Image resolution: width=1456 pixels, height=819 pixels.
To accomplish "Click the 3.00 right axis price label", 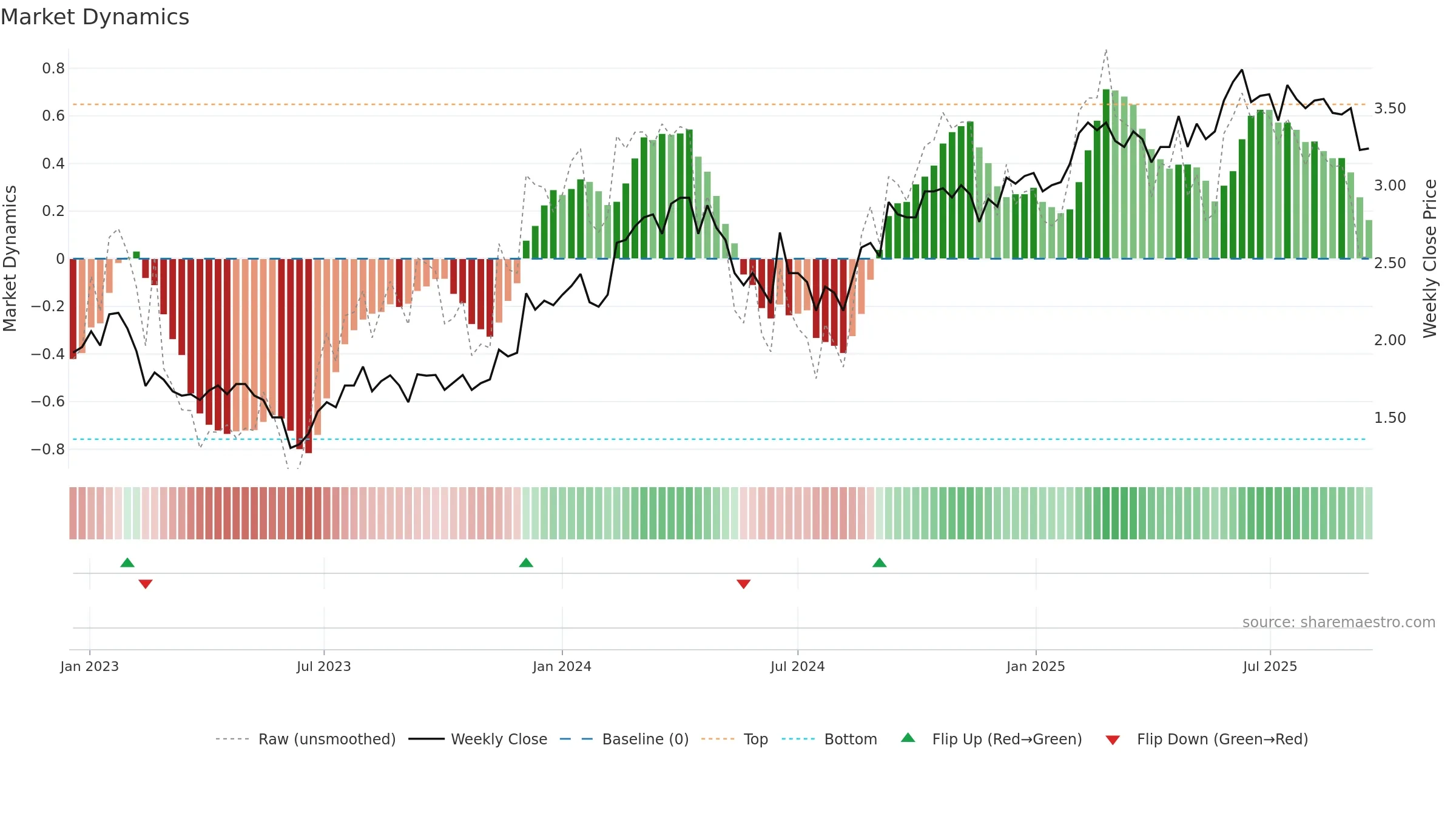I will coord(1390,185).
